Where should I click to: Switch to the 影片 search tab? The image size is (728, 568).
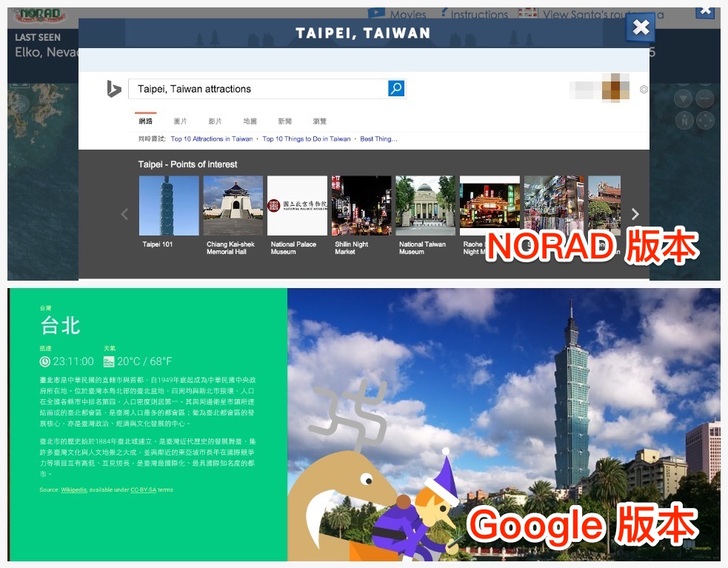215,121
